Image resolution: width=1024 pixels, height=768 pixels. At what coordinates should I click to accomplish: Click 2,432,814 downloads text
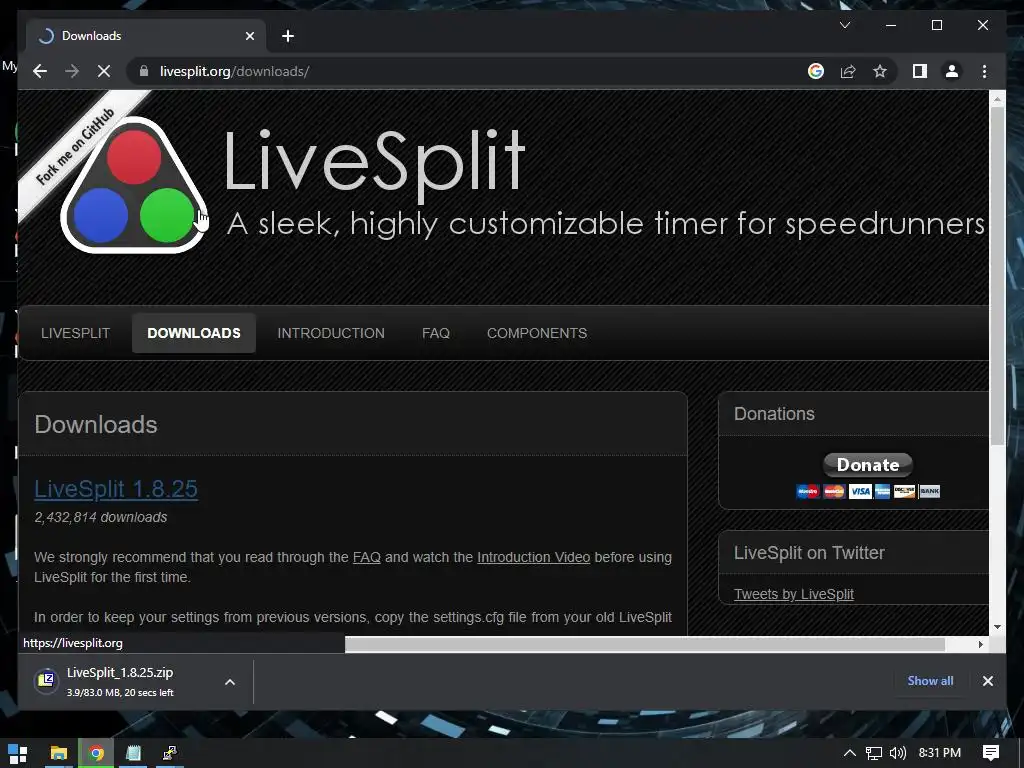pos(101,517)
